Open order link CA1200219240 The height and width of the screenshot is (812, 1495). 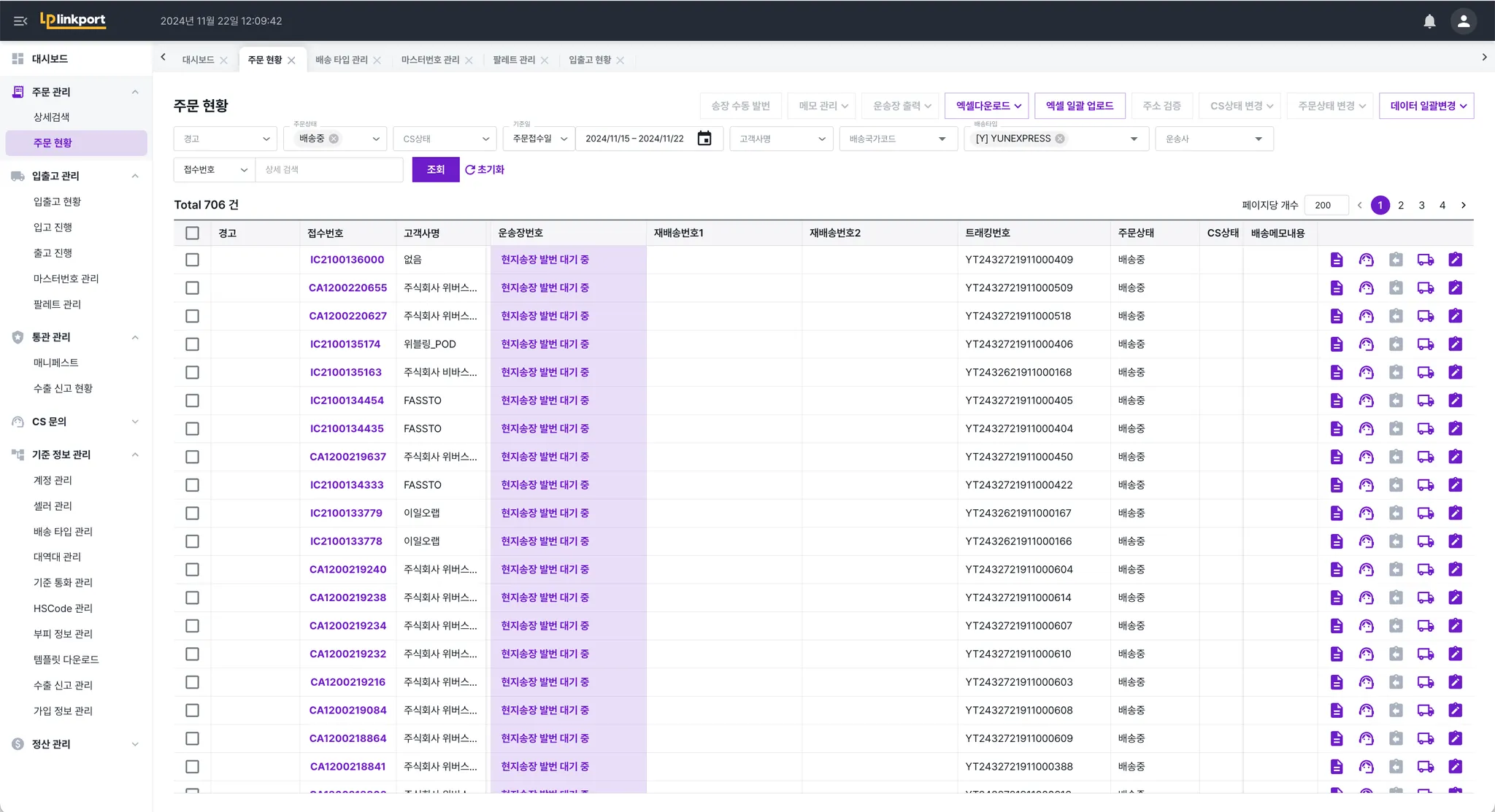pyautogui.click(x=347, y=570)
